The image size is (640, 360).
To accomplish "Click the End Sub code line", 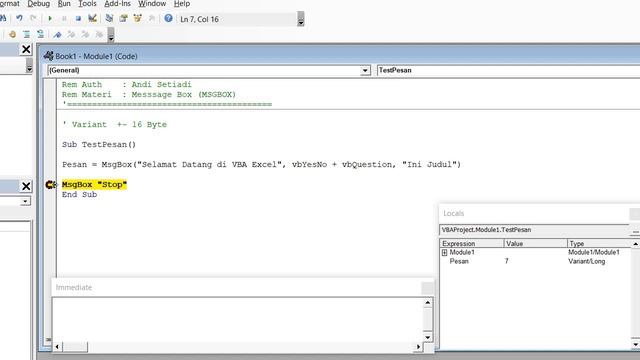I will pos(79,195).
